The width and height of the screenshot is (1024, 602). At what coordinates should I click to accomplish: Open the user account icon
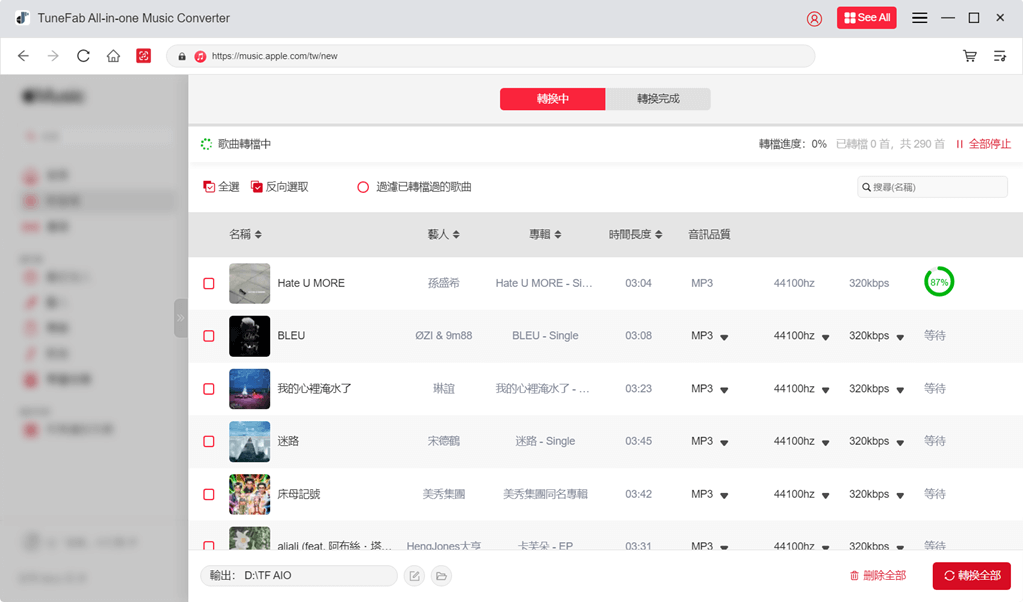pyautogui.click(x=814, y=18)
